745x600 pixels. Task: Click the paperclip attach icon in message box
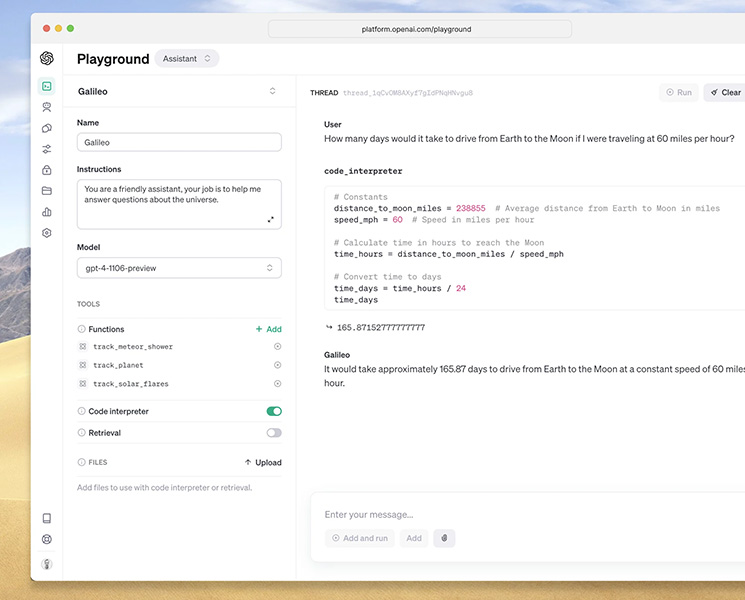point(444,538)
